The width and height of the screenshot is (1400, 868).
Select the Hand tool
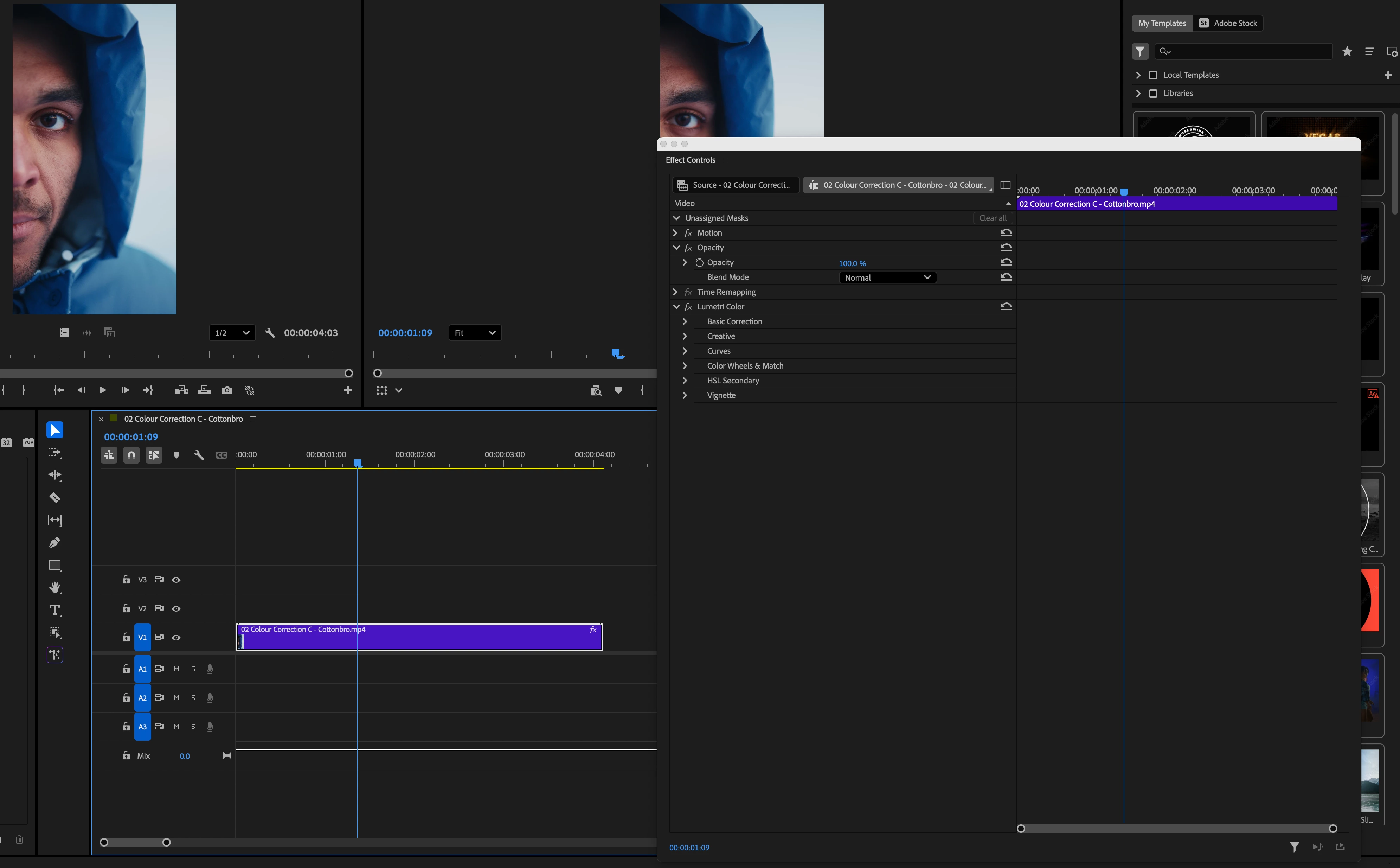coord(54,587)
